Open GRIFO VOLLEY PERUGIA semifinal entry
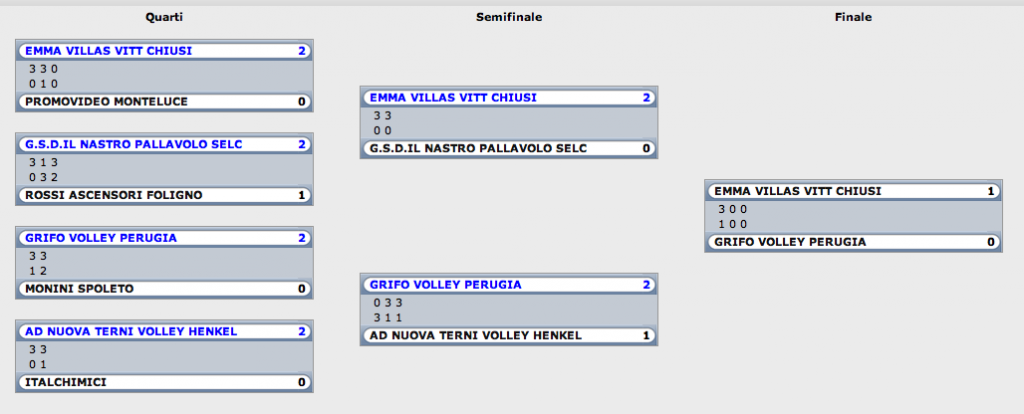Screen dimensions: 1024x414 [509, 285]
